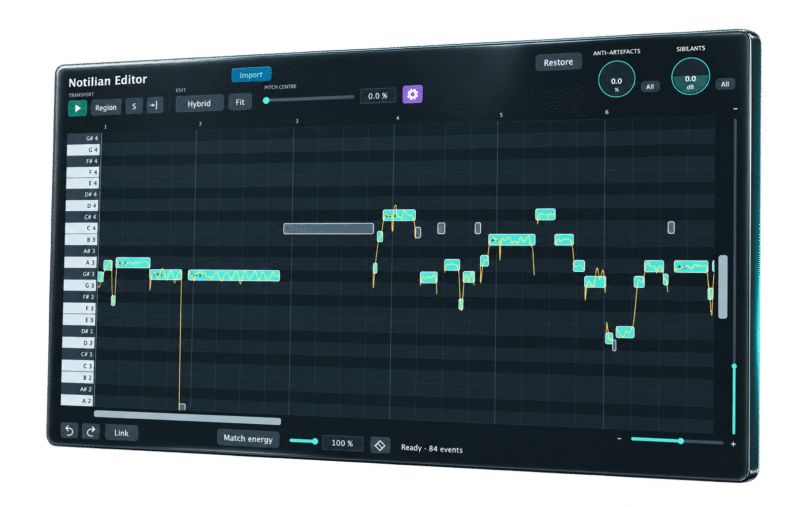Click the horizontal zoom slider handle
This screenshot has width=800, height=507.
681,441
